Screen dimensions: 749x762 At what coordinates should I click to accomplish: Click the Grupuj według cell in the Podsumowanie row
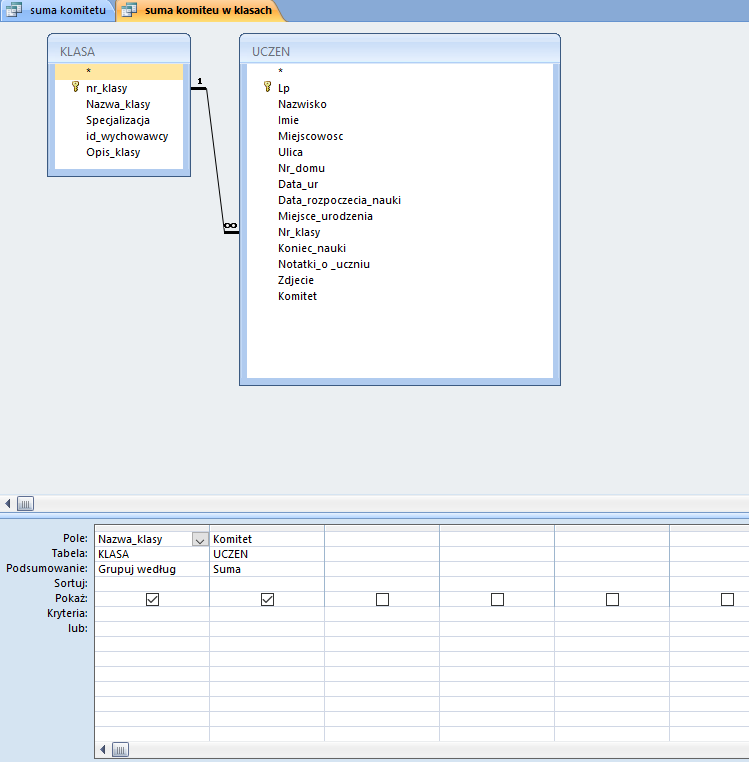[151, 569]
